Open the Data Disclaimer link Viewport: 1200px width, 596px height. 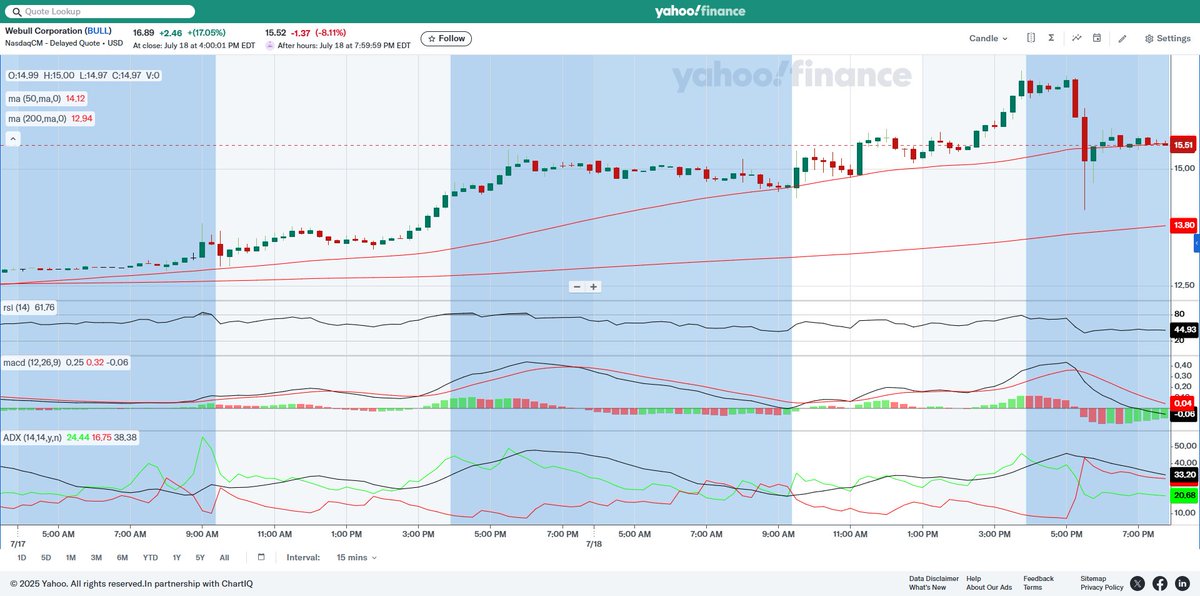(934, 578)
